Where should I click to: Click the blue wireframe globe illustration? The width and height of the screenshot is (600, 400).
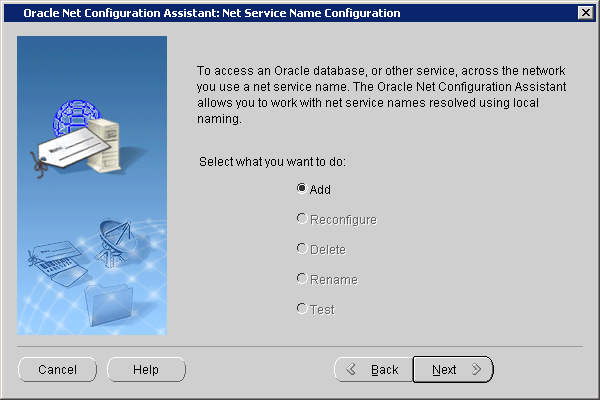[76, 116]
